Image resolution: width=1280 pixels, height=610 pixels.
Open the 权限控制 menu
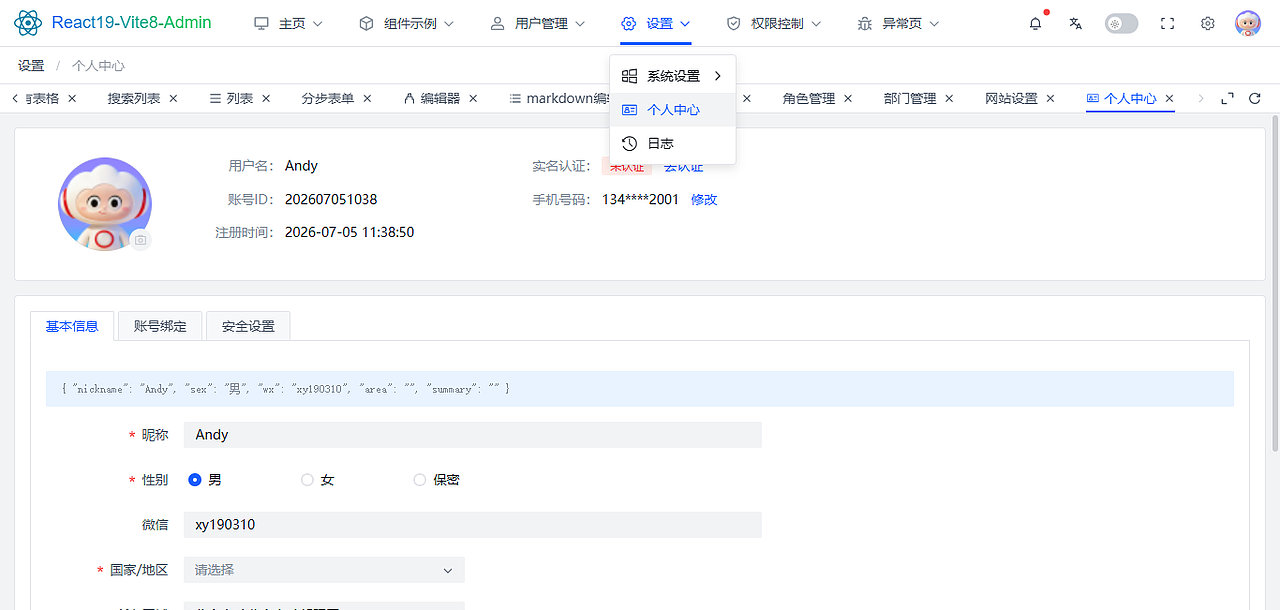pyautogui.click(x=774, y=23)
